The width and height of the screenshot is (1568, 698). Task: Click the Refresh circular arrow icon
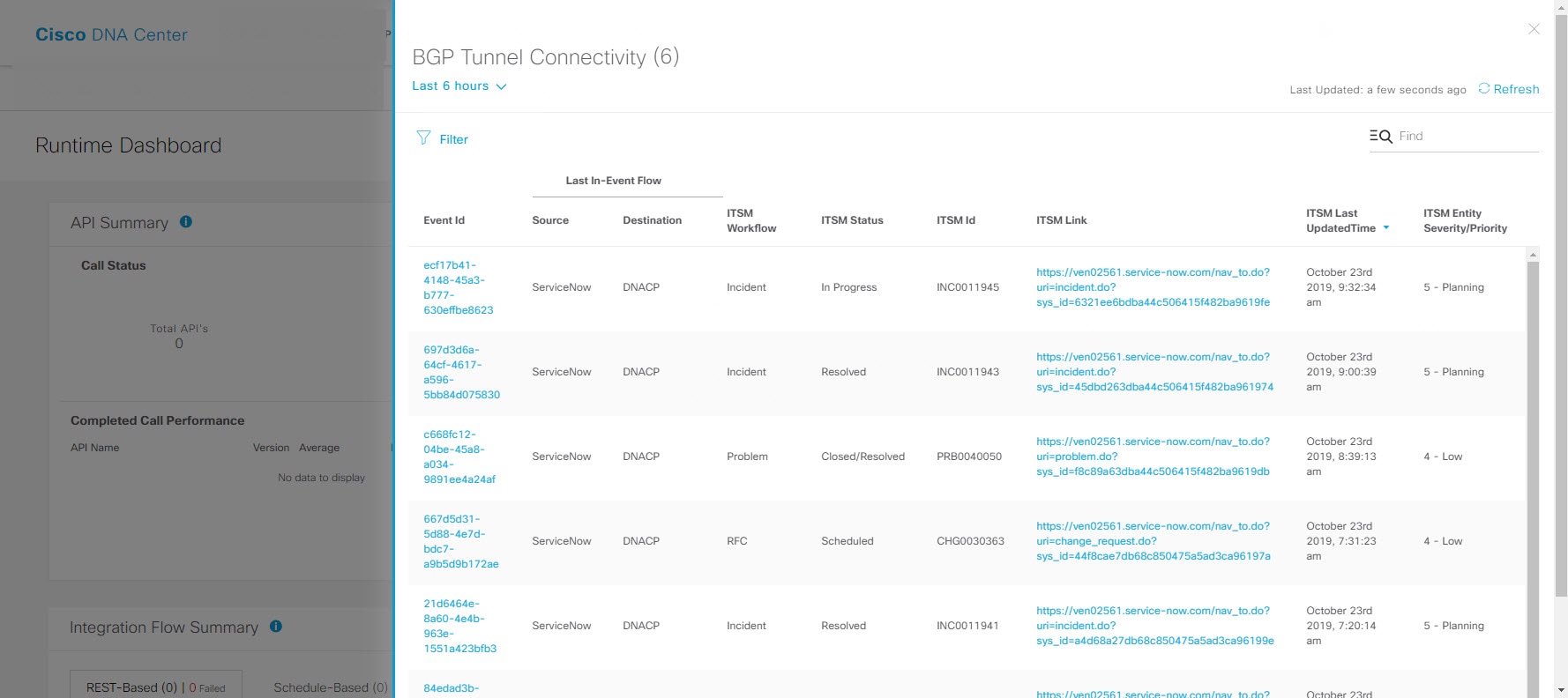point(1484,88)
